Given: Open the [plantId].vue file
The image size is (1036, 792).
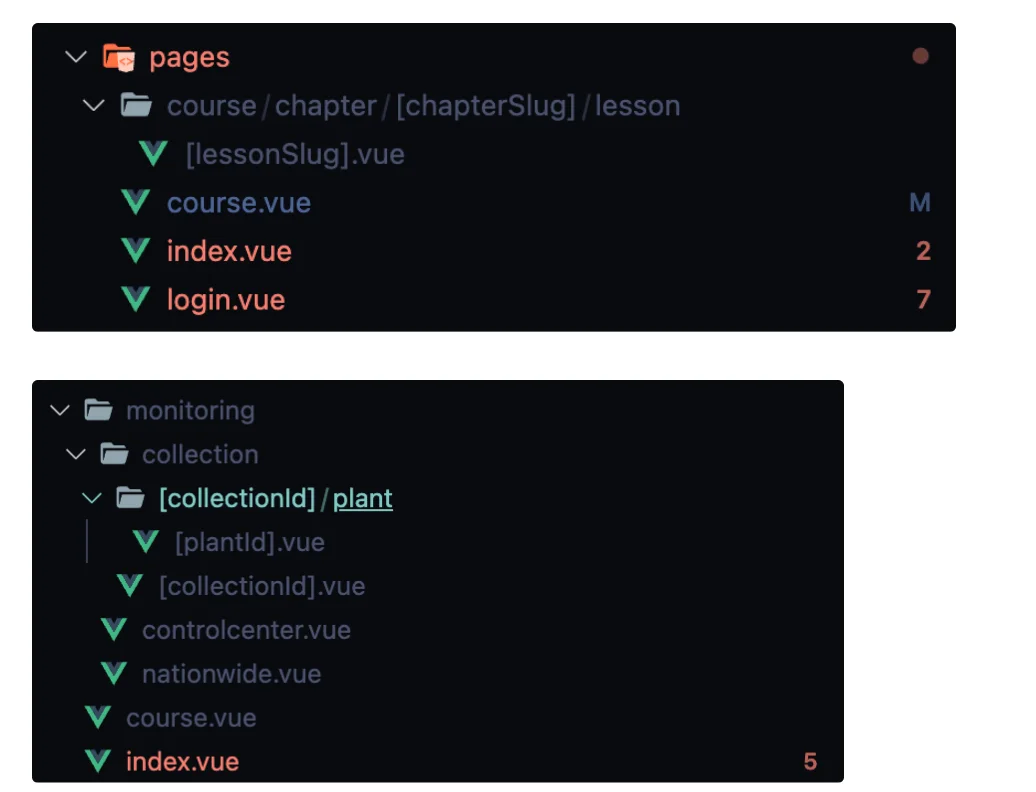Looking at the screenshot, I should point(249,542).
